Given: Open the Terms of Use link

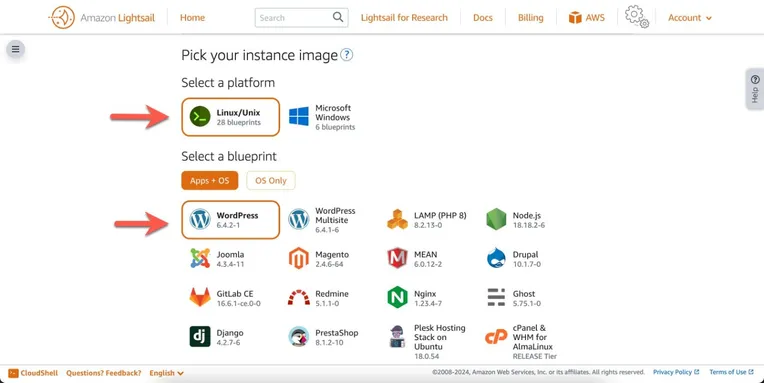Looking at the screenshot, I should 731,372.
